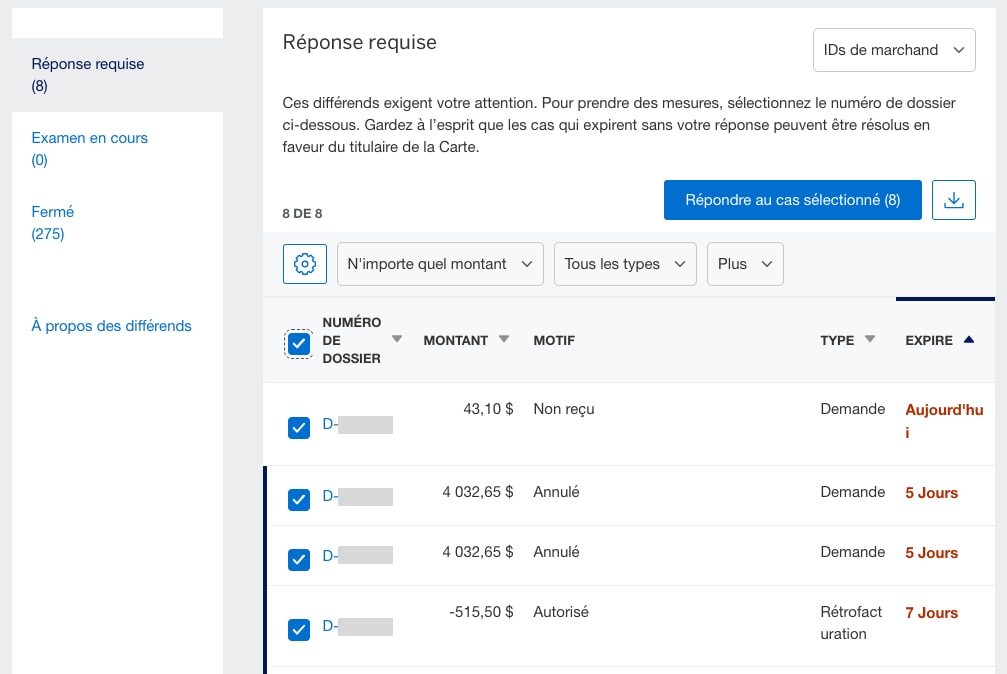Sort the Type column

[x=868, y=339]
